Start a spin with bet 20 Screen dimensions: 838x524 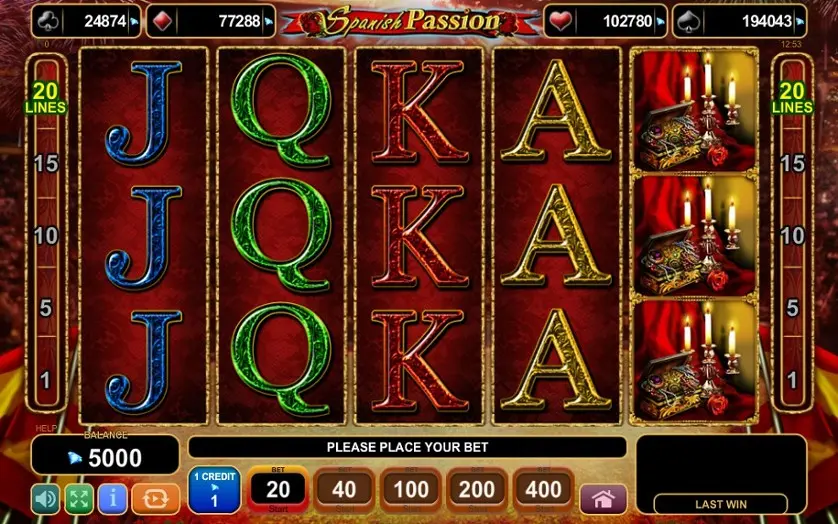click(278, 490)
